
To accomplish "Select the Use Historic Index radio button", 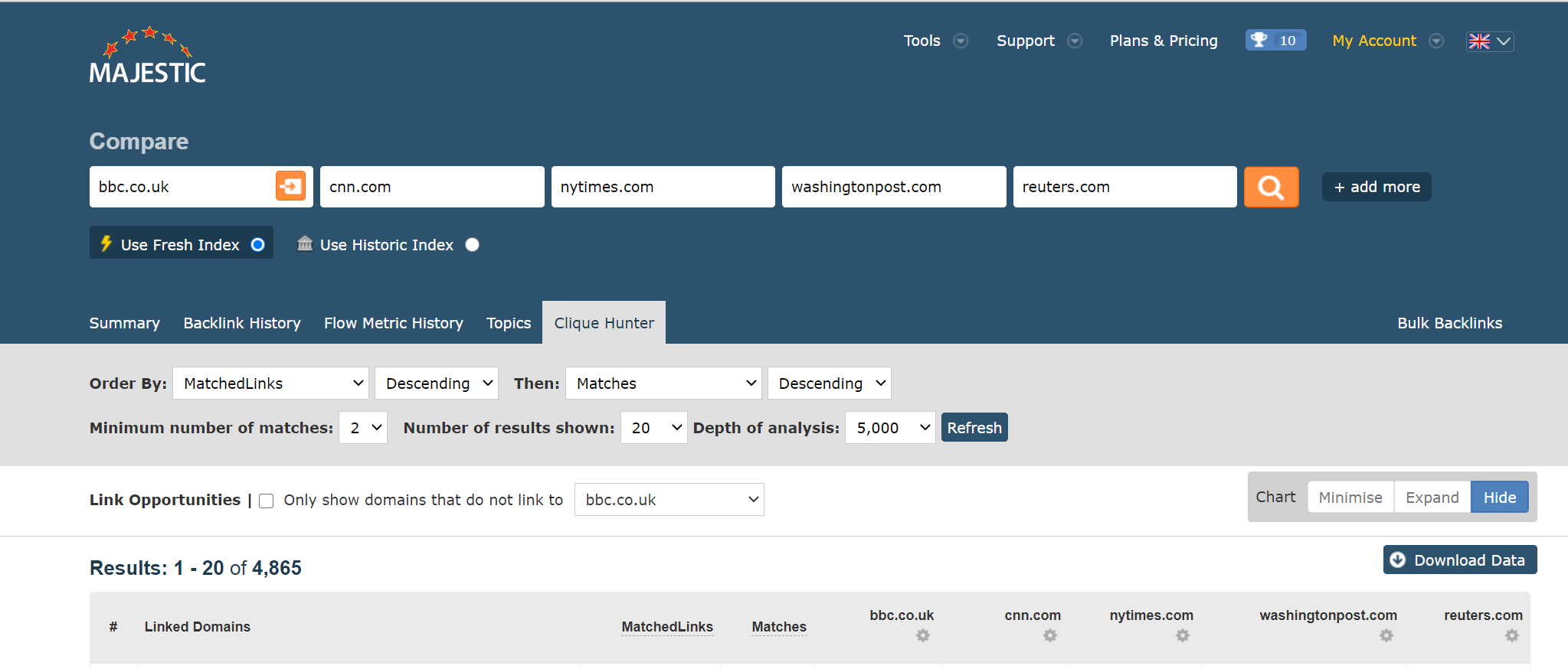I will tap(473, 245).
